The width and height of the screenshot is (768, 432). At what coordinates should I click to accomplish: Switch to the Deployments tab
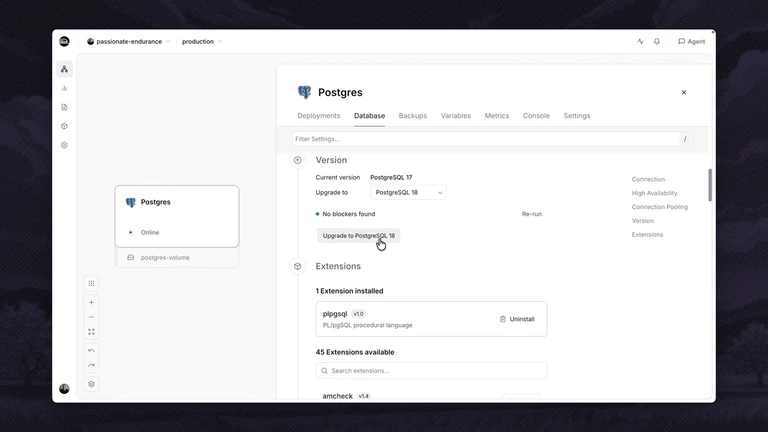318,116
